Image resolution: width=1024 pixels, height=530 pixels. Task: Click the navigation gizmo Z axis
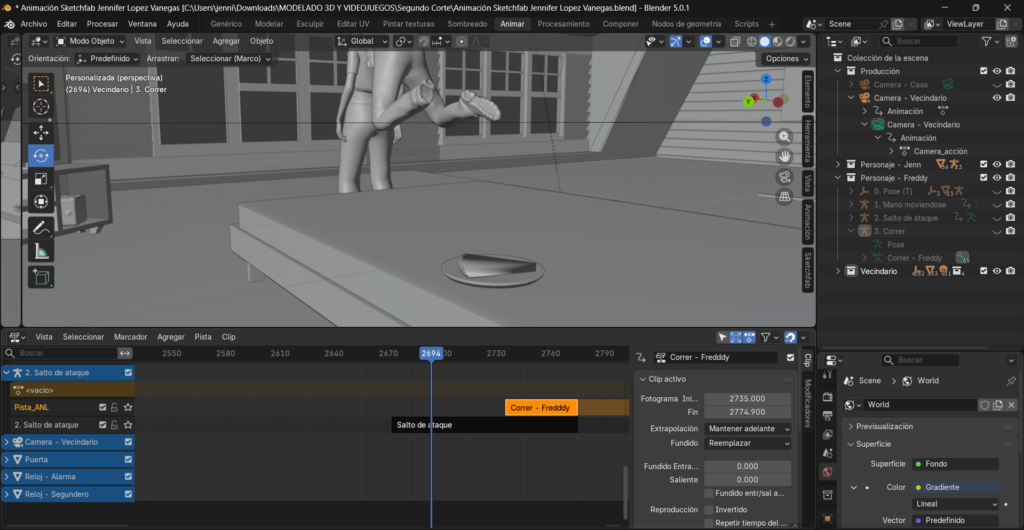click(767, 80)
